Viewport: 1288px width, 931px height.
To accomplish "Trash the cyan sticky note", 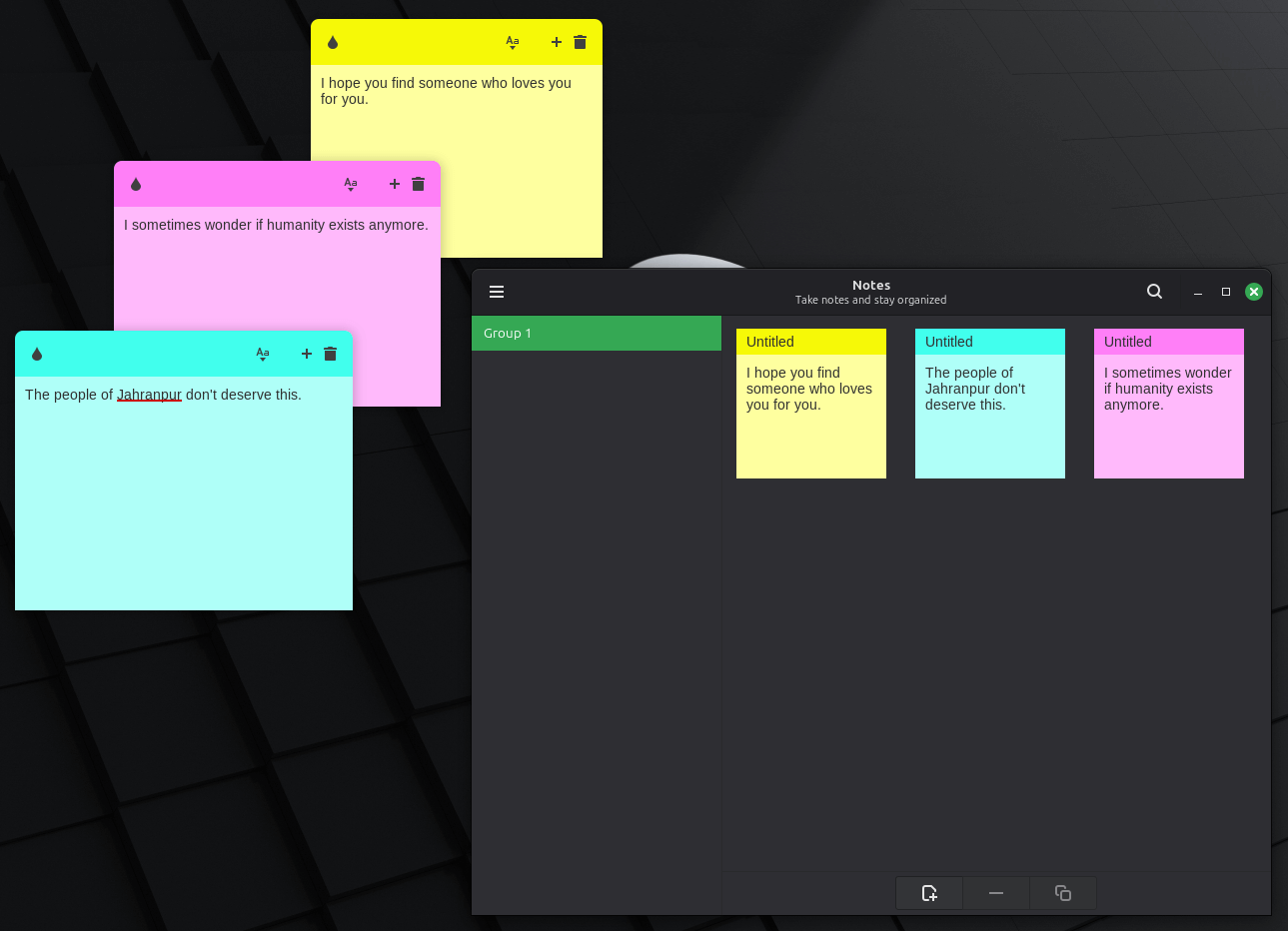I will 330,354.
